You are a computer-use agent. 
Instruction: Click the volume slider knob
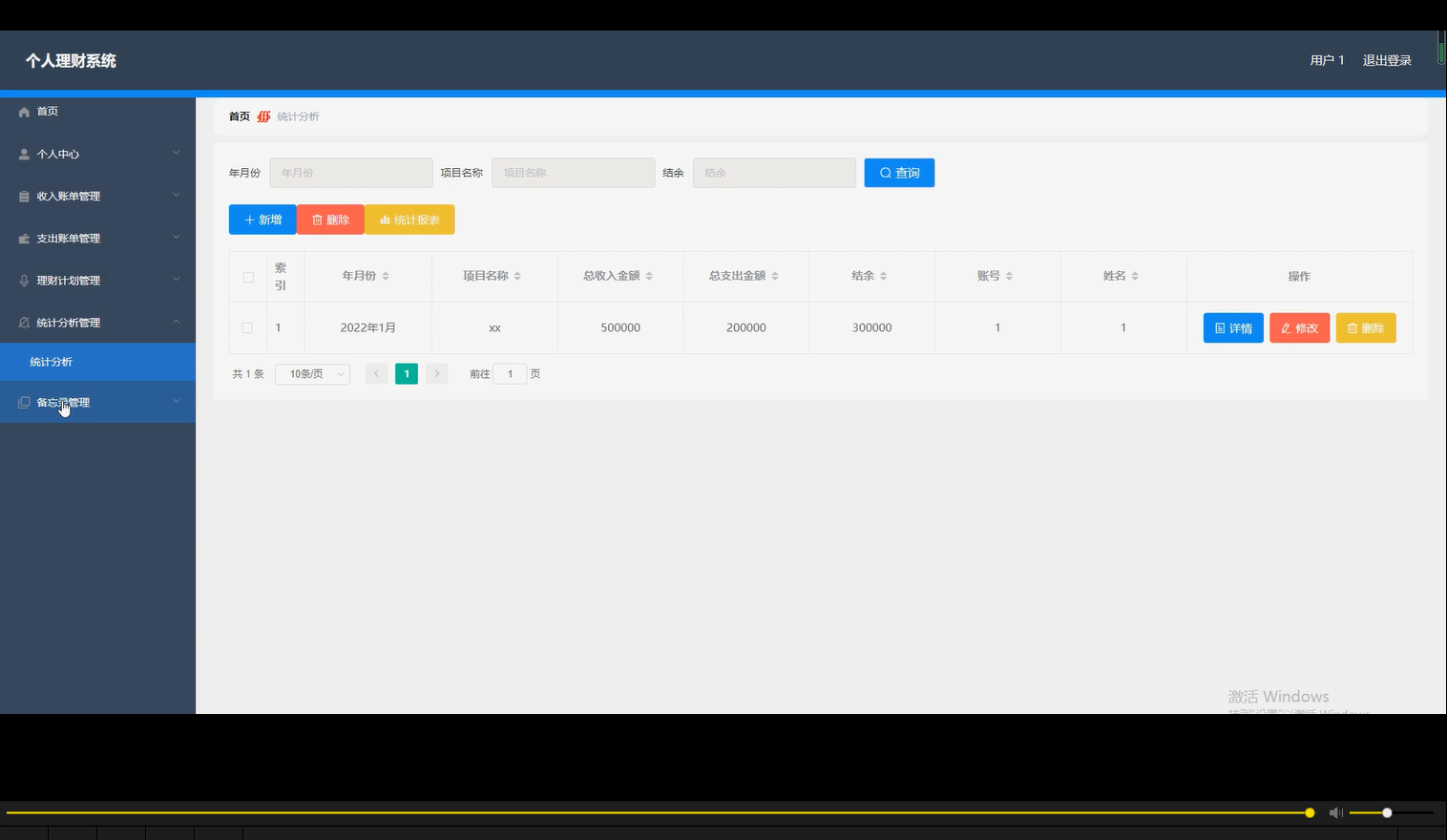pyautogui.click(x=1387, y=812)
